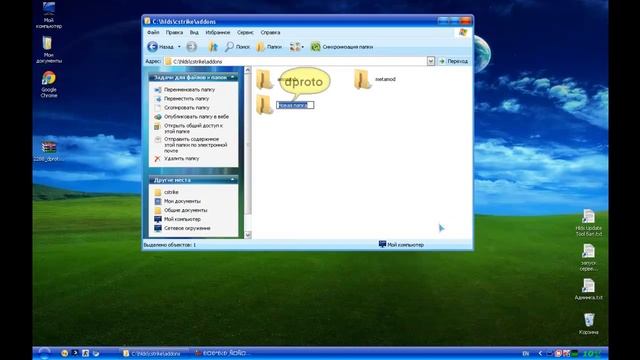Open Сетевое окружение link in side panel

coord(187,228)
